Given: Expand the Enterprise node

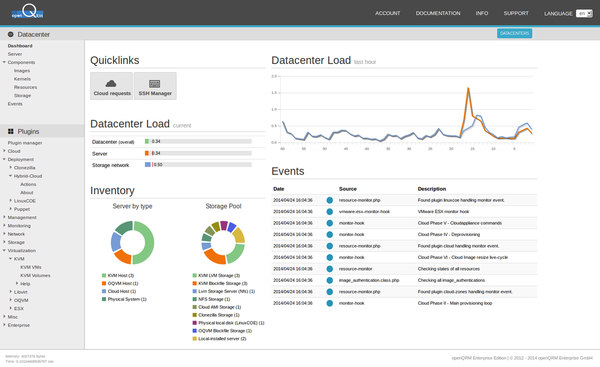Looking at the screenshot, I should [x=4, y=325].
